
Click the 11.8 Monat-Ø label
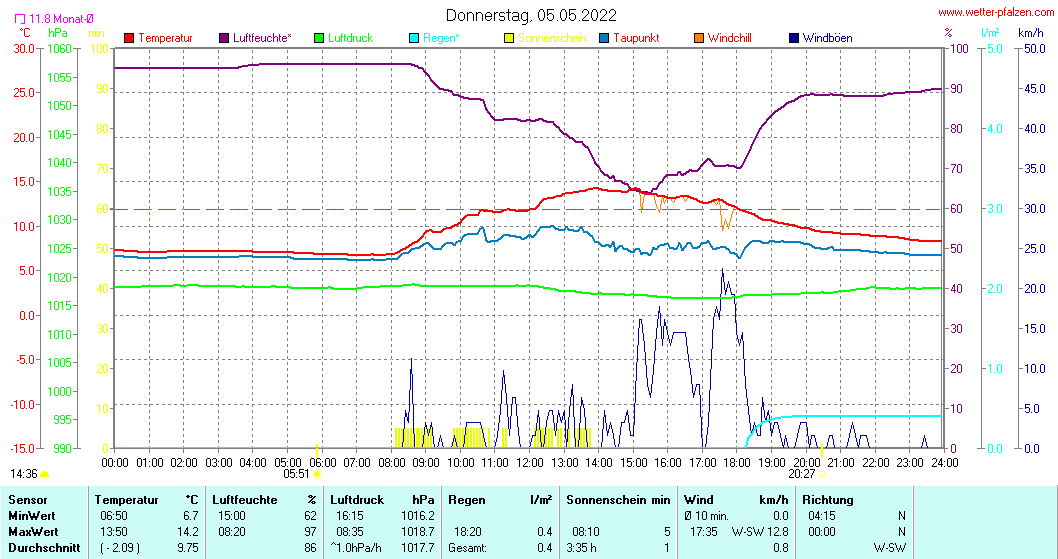click(61, 19)
